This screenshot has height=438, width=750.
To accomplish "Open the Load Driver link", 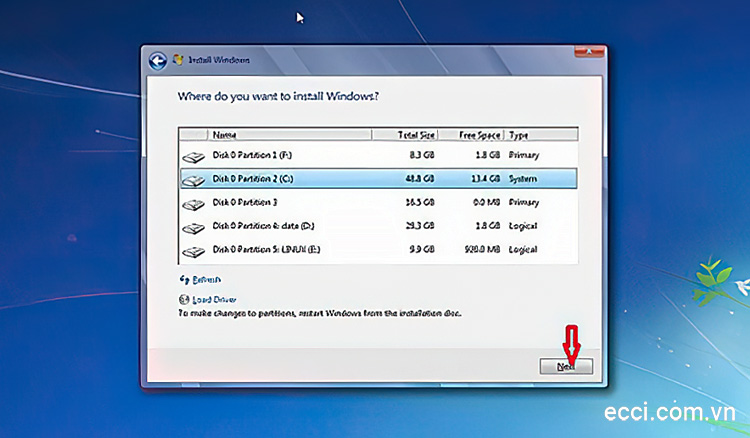I will pyautogui.click(x=214, y=300).
